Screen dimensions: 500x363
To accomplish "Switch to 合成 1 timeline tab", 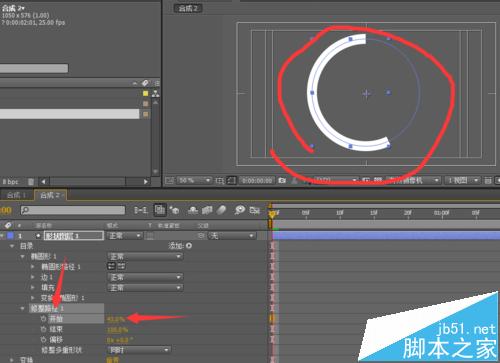I will coord(16,195).
